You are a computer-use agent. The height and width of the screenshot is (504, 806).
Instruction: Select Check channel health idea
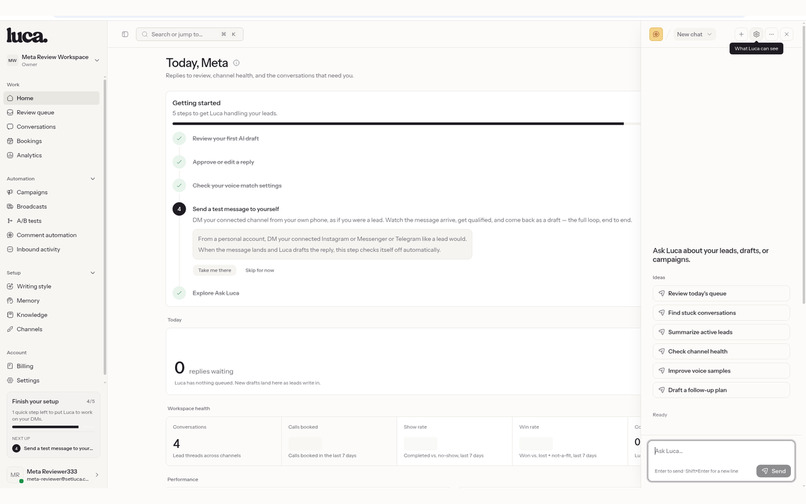[x=721, y=351]
